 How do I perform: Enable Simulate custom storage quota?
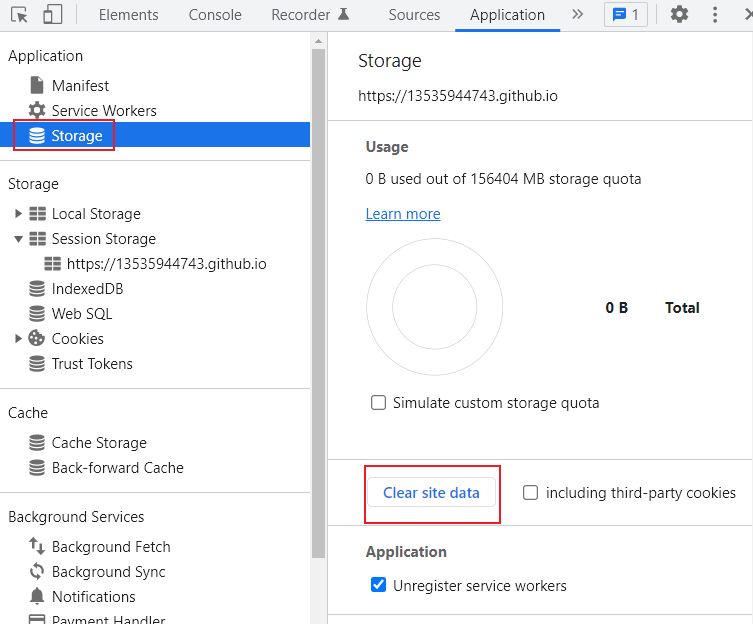pyautogui.click(x=378, y=403)
